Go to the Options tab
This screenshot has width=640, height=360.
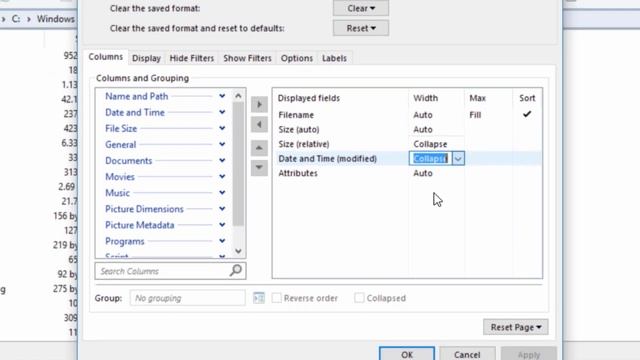tap(296, 58)
